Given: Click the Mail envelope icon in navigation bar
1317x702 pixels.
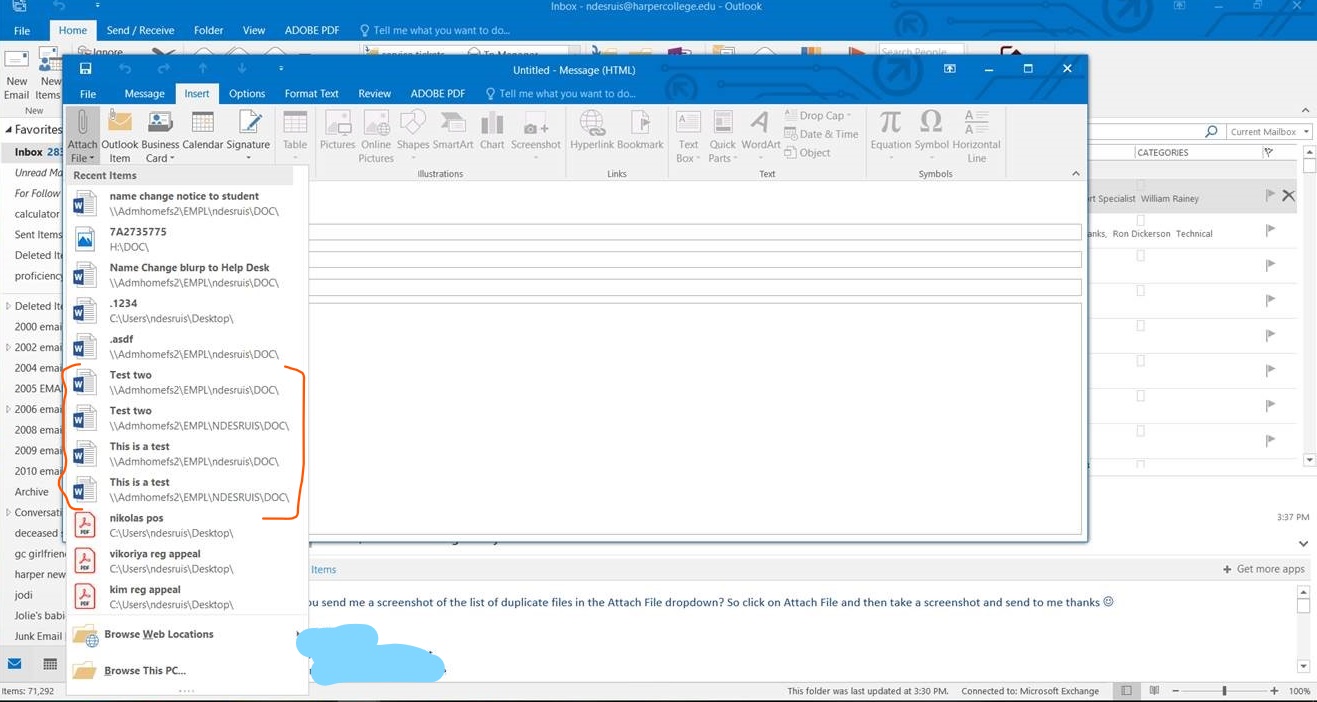Looking at the screenshot, I should [x=16, y=664].
